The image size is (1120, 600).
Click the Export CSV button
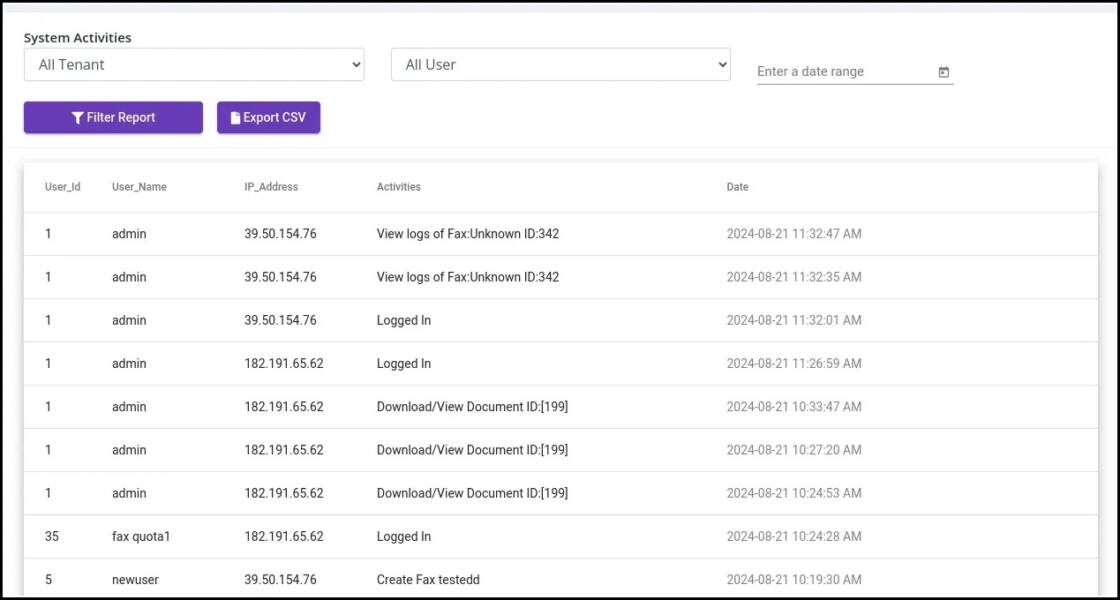269,117
